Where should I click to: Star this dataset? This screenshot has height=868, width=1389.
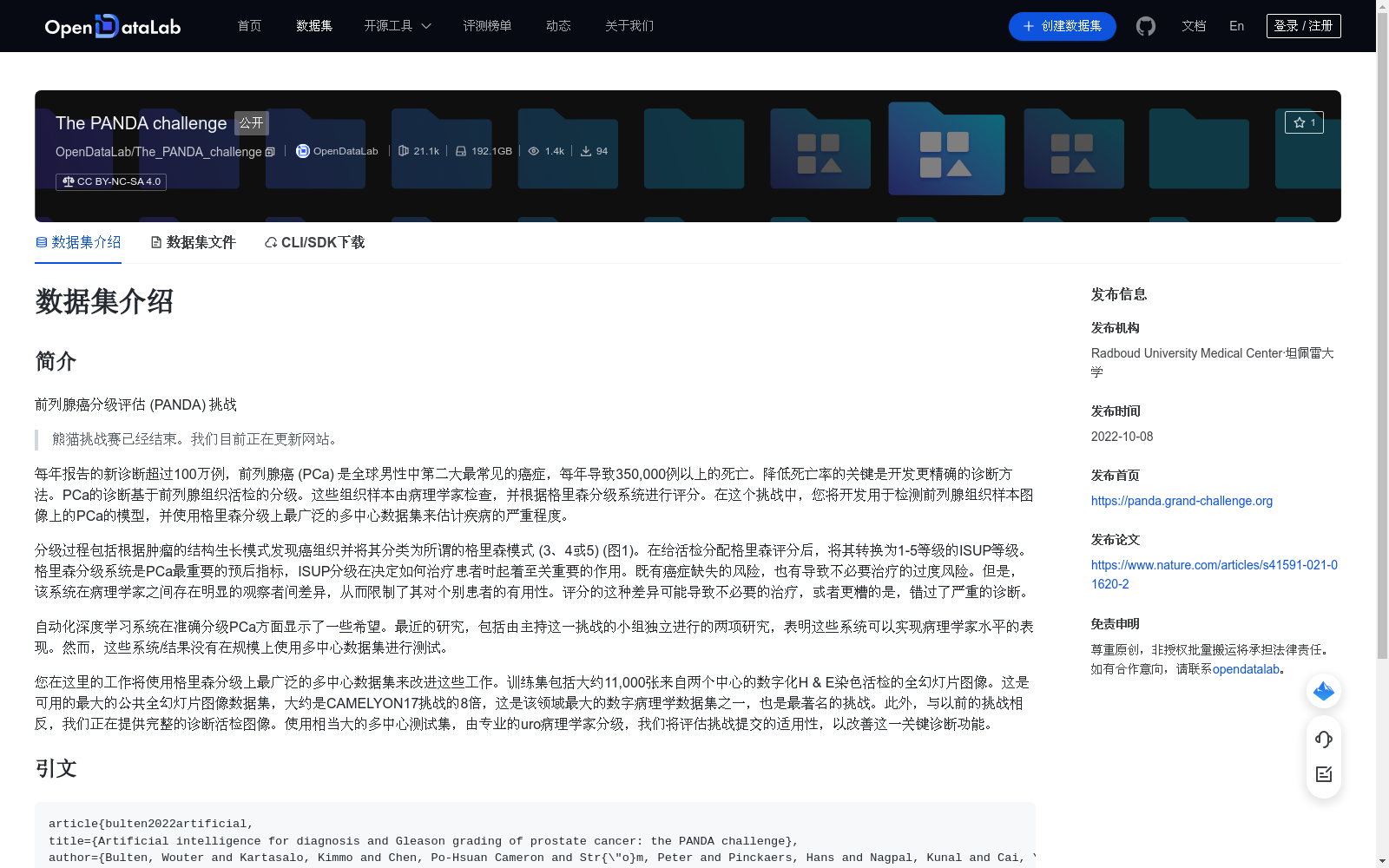[1304, 122]
